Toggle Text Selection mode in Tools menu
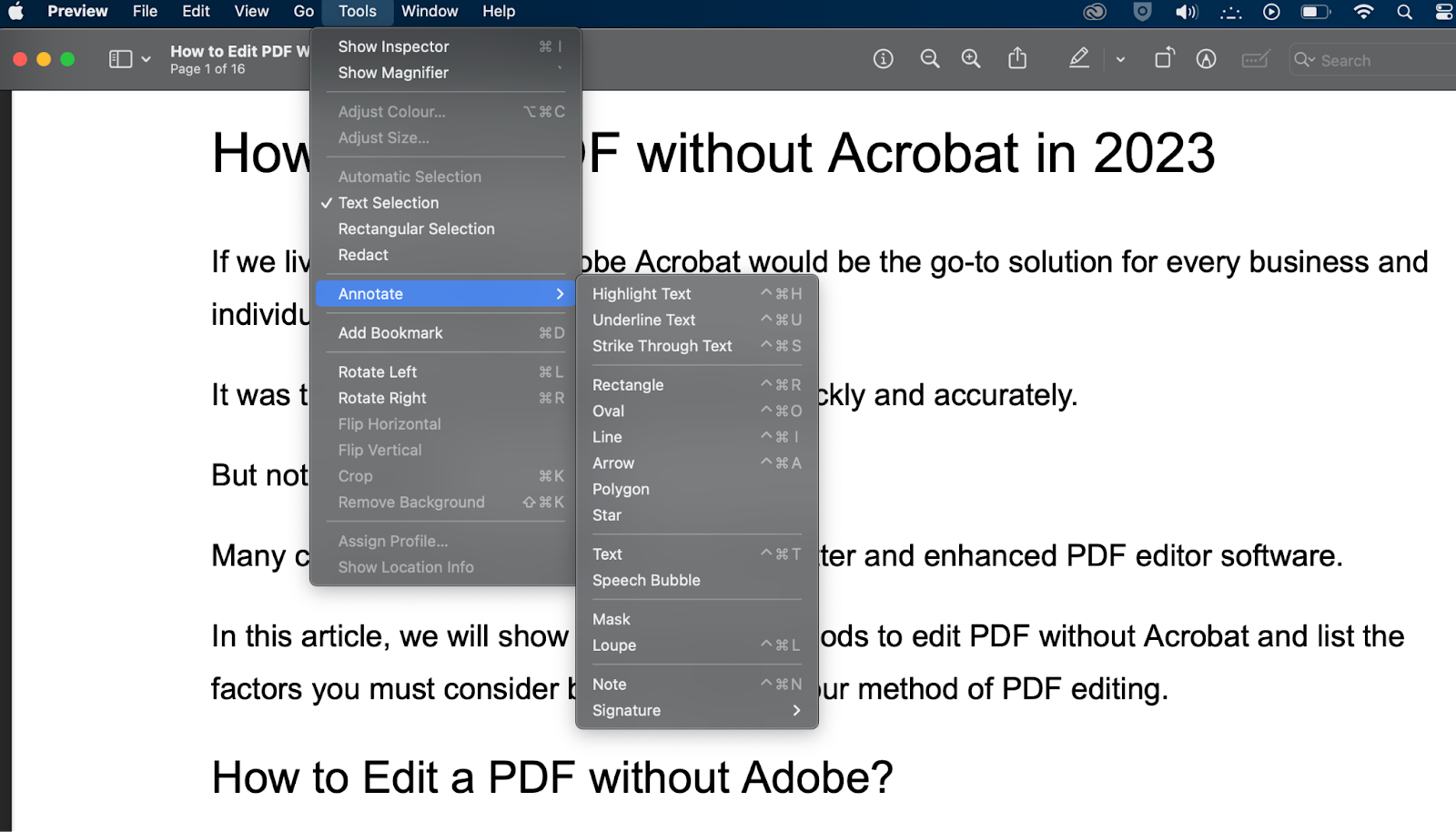 [x=389, y=202]
